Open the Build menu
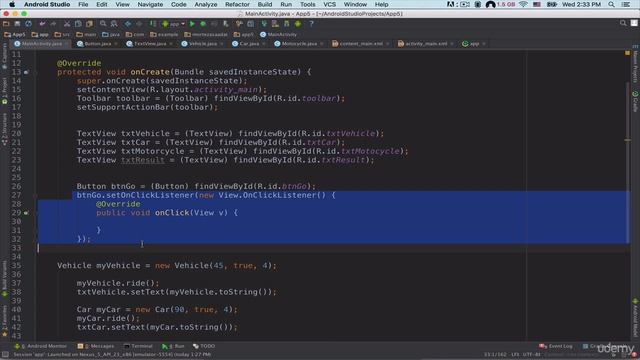 pos(265,4)
